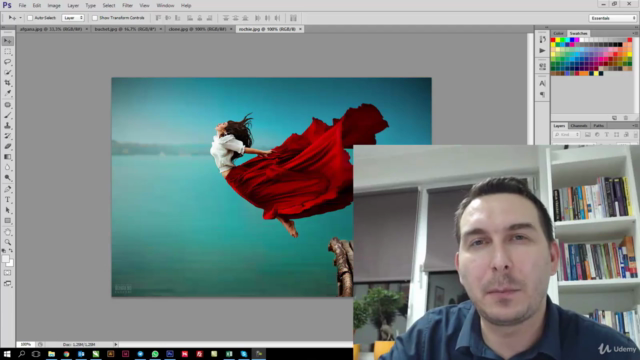Select the Blur tool
Screen dimensions: 640x360
point(8,167)
